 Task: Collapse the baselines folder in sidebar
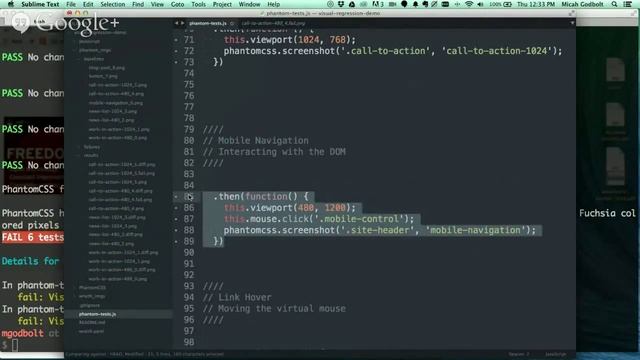(78, 59)
